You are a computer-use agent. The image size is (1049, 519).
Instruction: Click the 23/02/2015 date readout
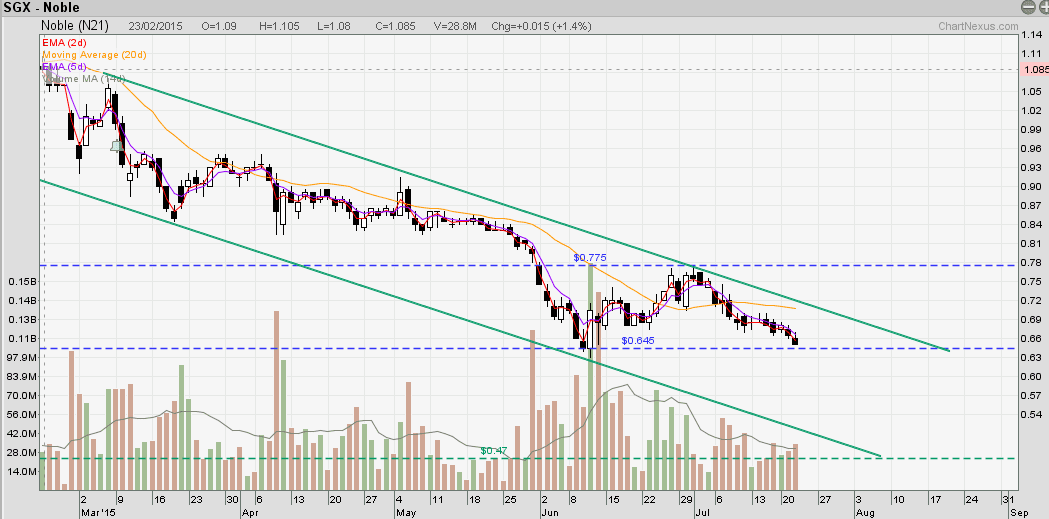coord(155,26)
